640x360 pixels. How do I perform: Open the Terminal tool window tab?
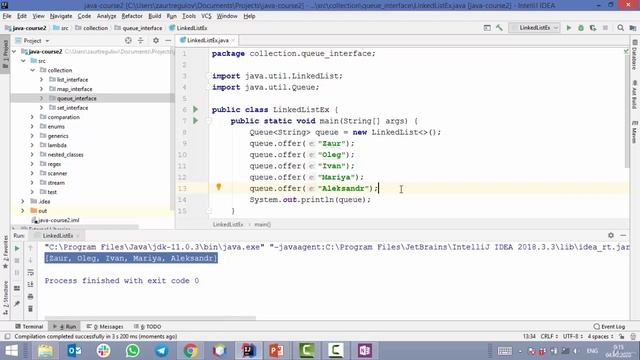pos(29,327)
